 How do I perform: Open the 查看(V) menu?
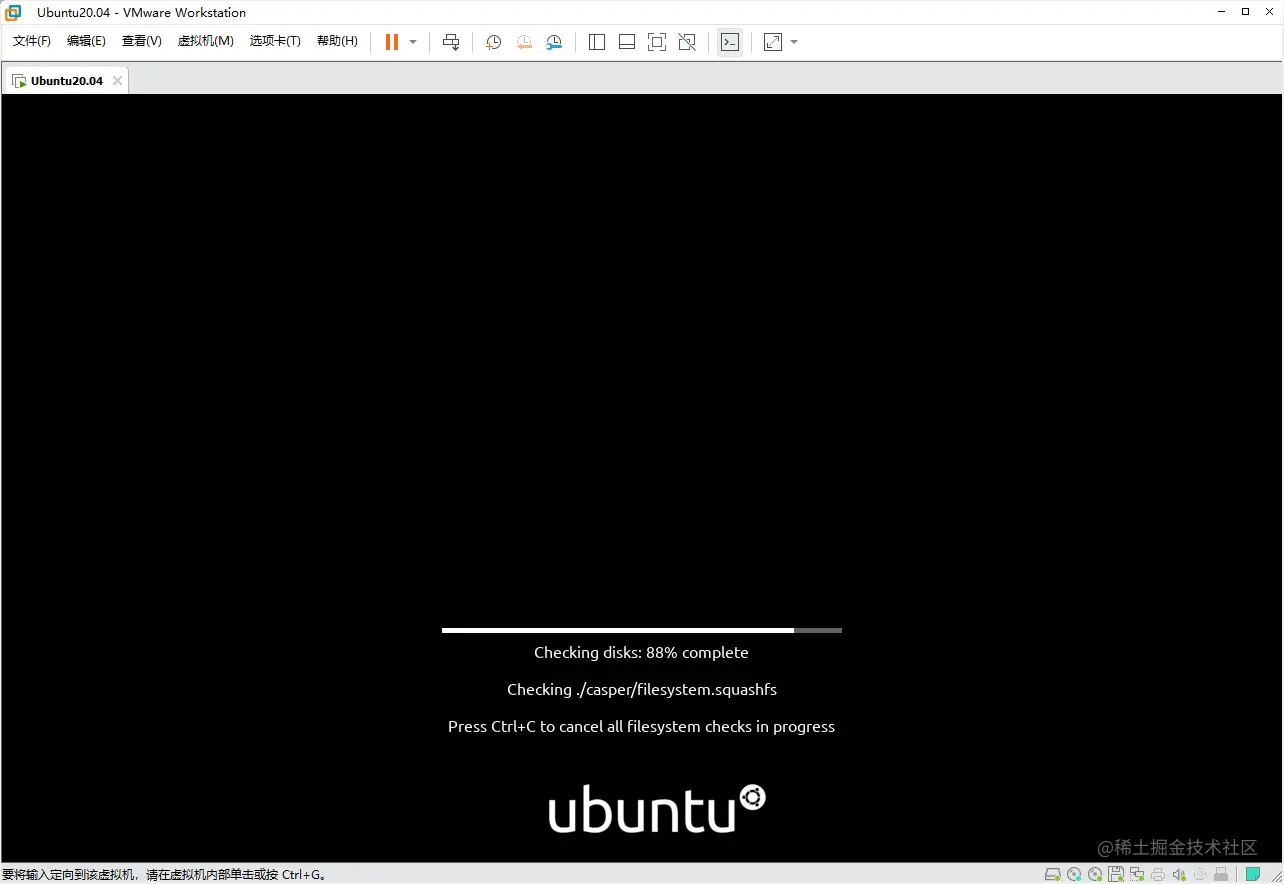pyautogui.click(x=142, y=41)
